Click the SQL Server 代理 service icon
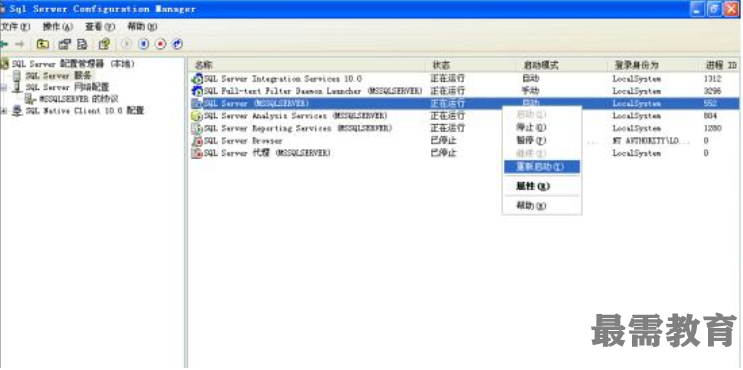743x370 pixels. 197,153
